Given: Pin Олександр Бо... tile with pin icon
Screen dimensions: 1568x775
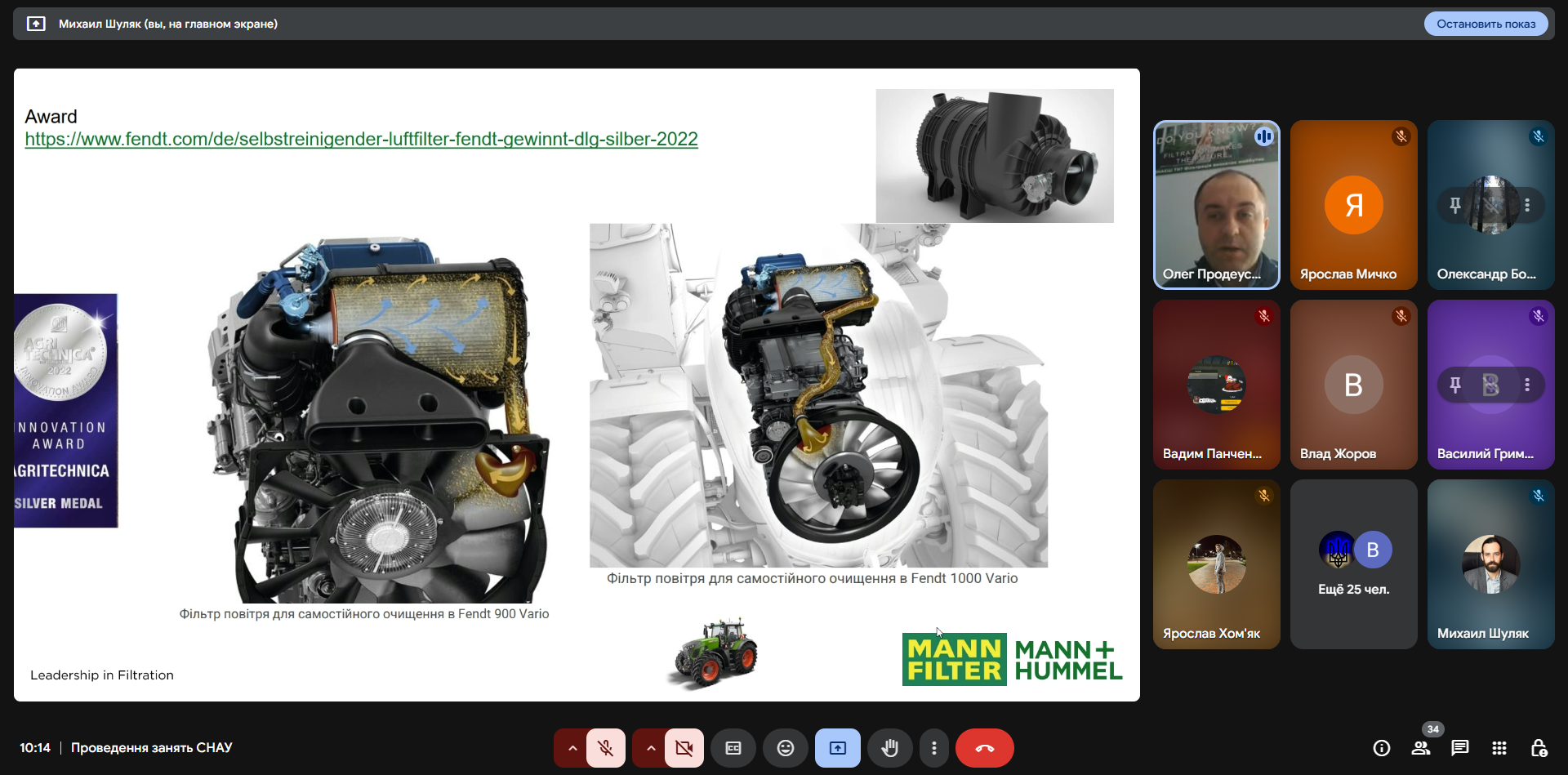Looking at the screenshot, I should 1455,205.
